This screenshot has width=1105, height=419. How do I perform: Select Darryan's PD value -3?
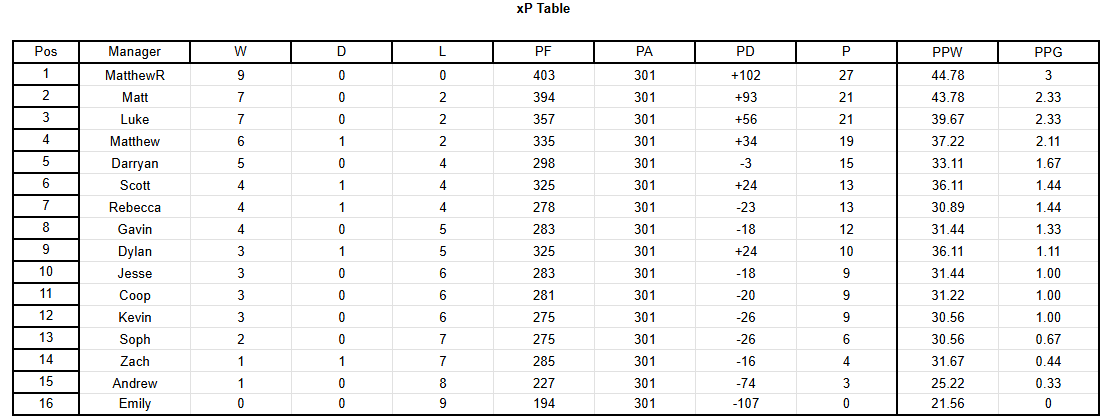coord(745,163)
